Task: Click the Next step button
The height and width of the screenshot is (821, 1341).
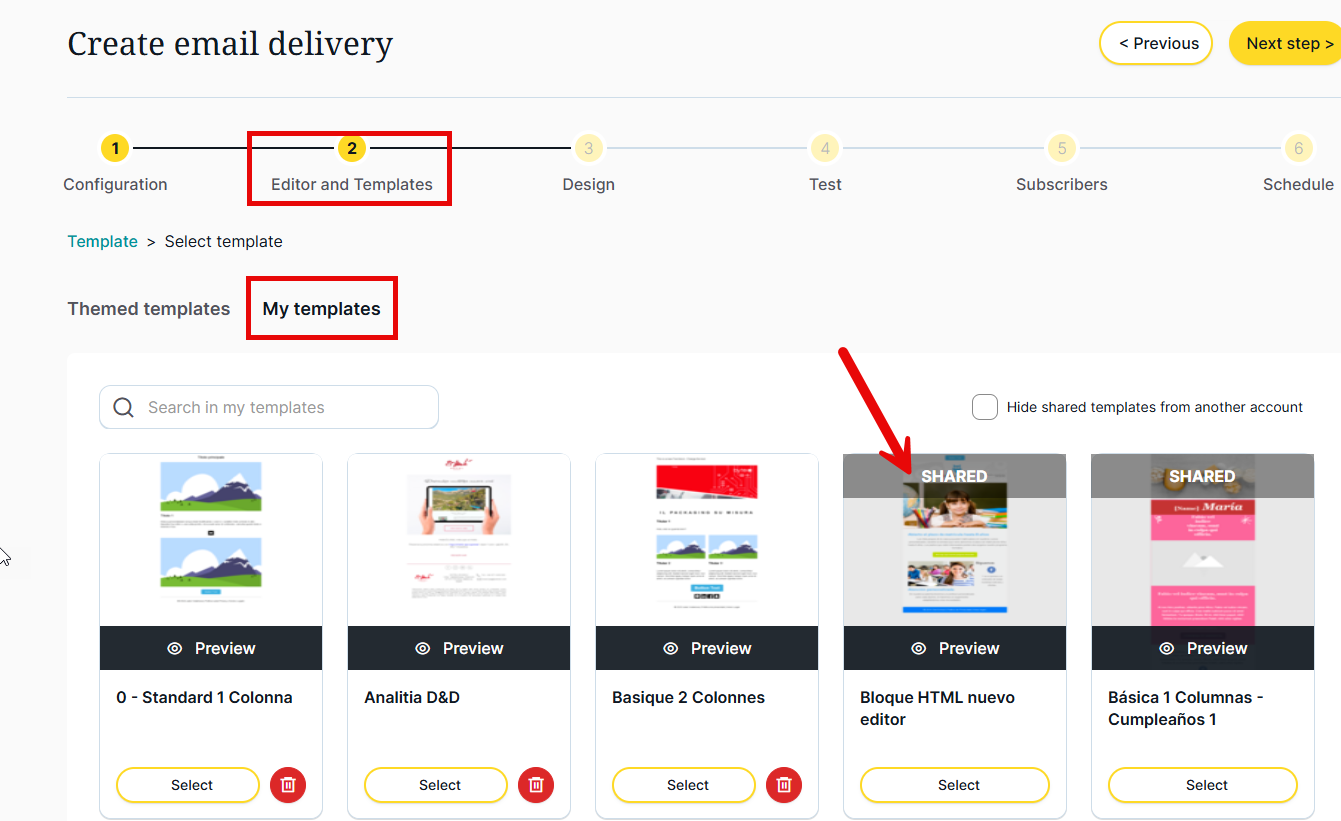Action: tap(1288, 44)
